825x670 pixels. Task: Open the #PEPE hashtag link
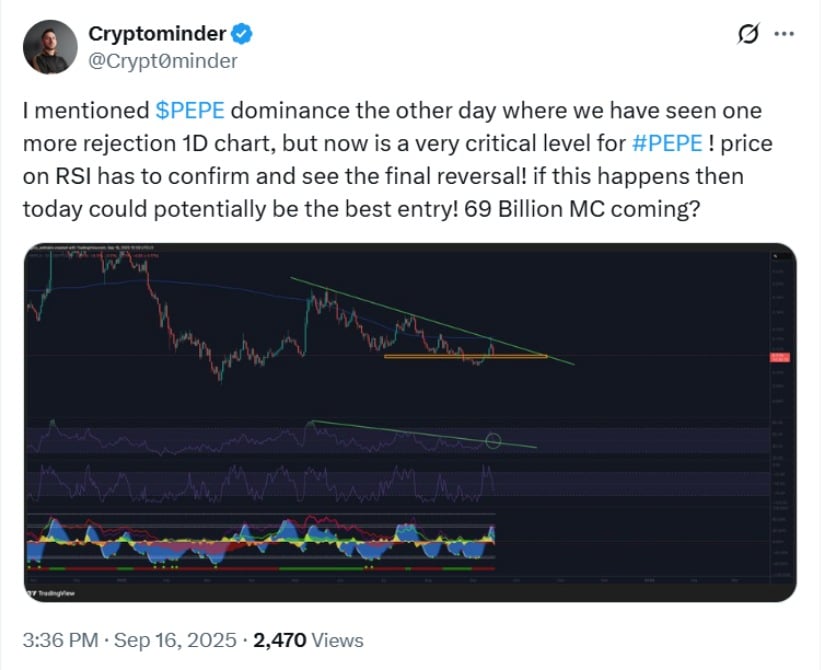coord(667,143)
